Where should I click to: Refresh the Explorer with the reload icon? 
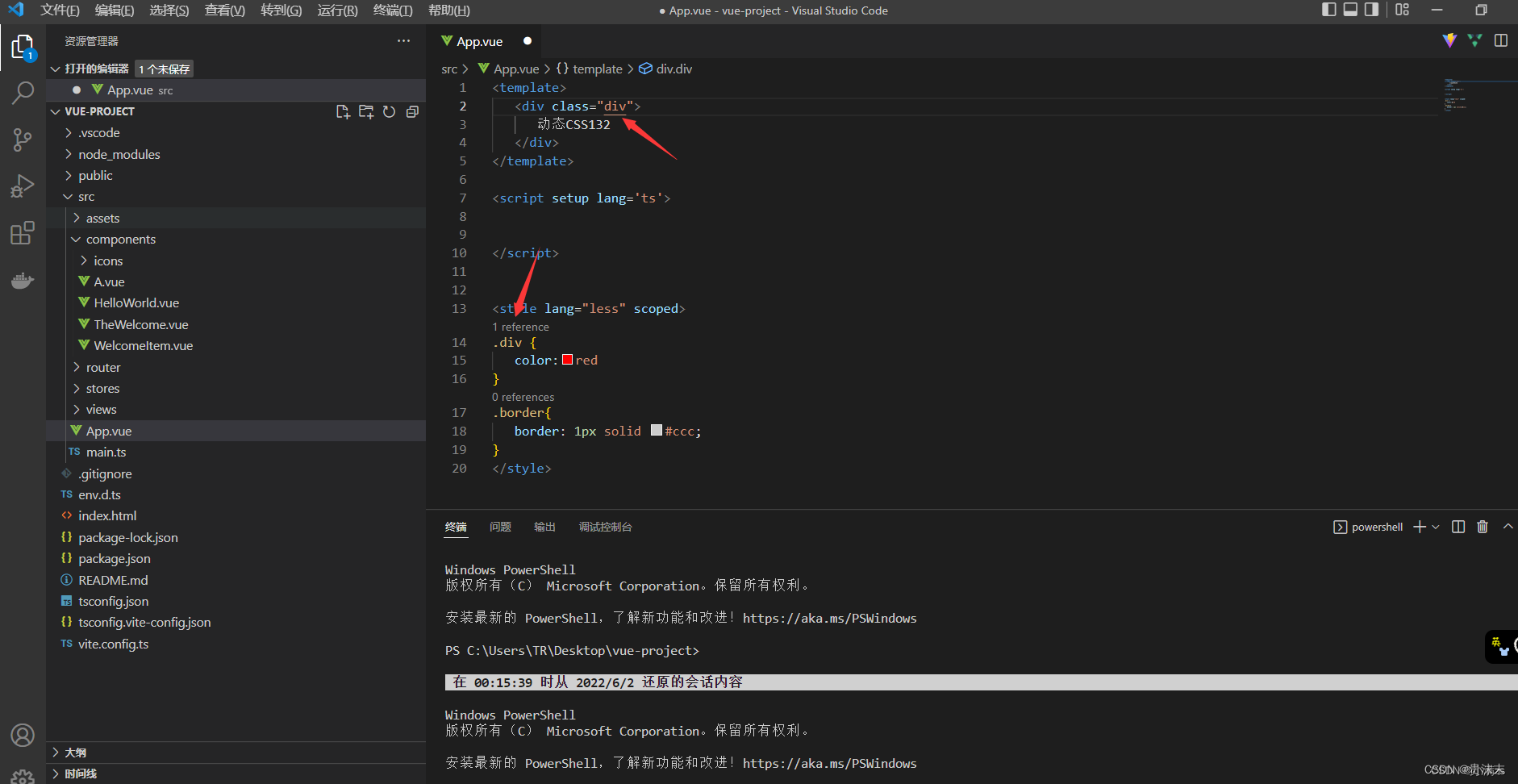pyautogui.click(x=390, y=111)
